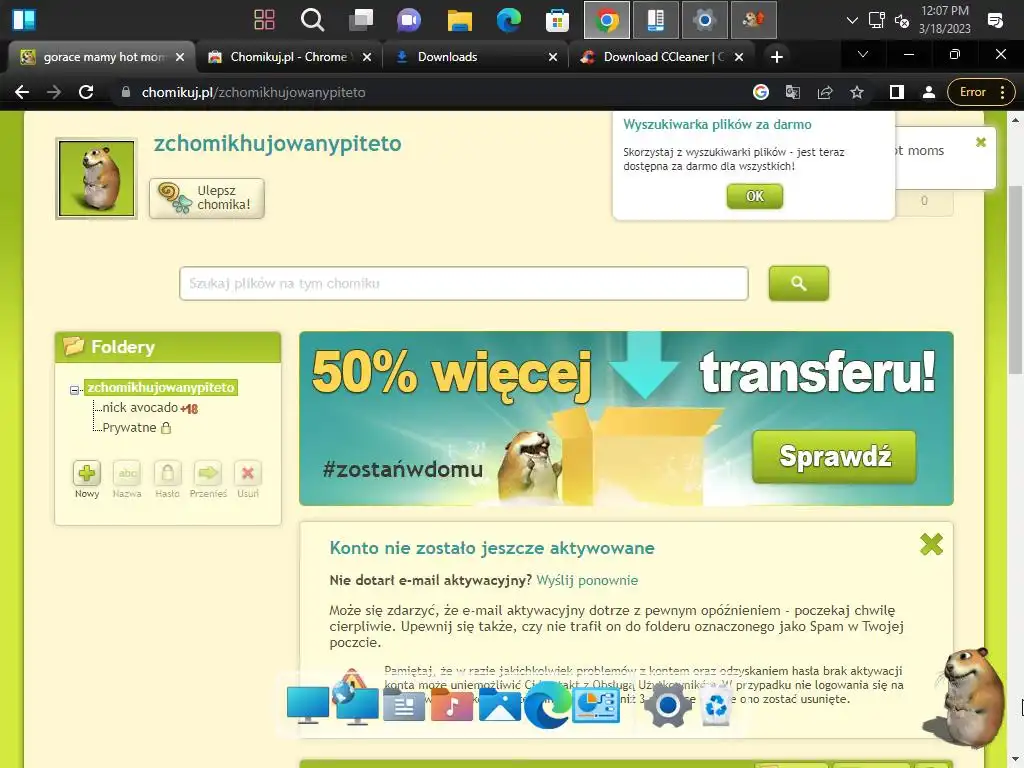
Task: Open taskbar Search magnifier
Action: (x=312, y=20)
